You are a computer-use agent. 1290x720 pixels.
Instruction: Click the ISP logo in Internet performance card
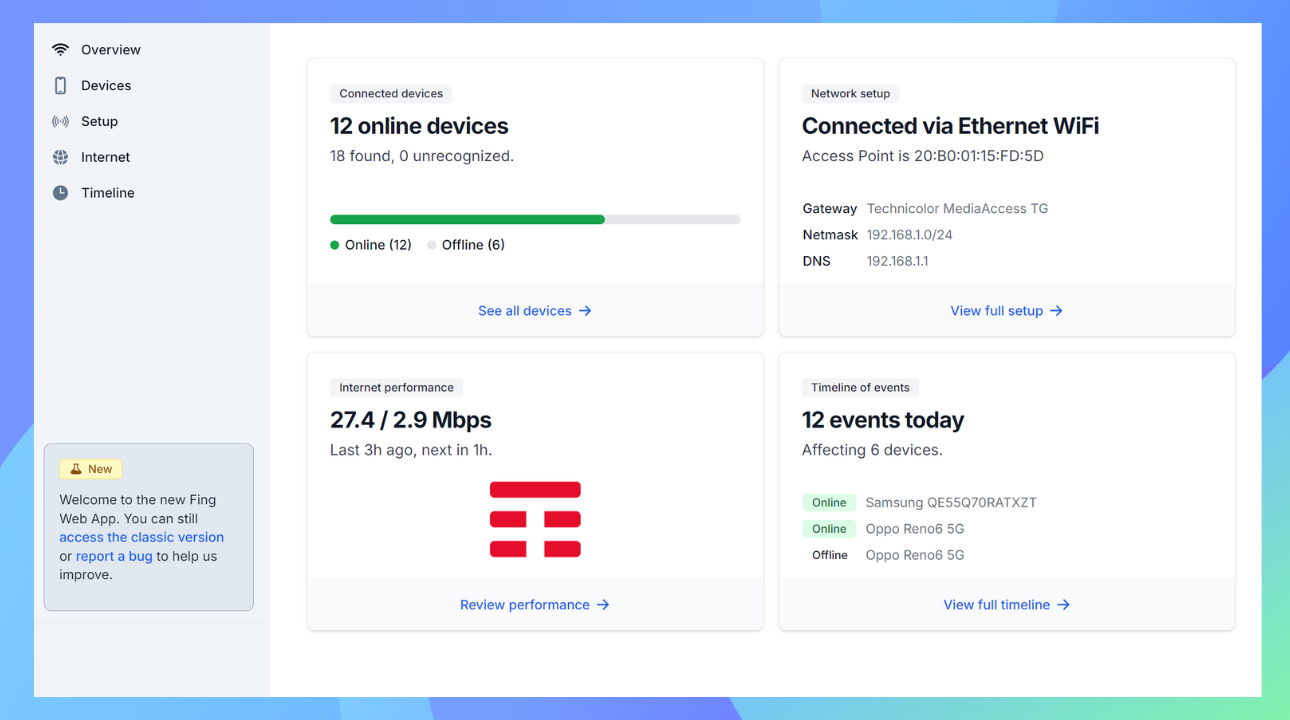tap(535, 520)
